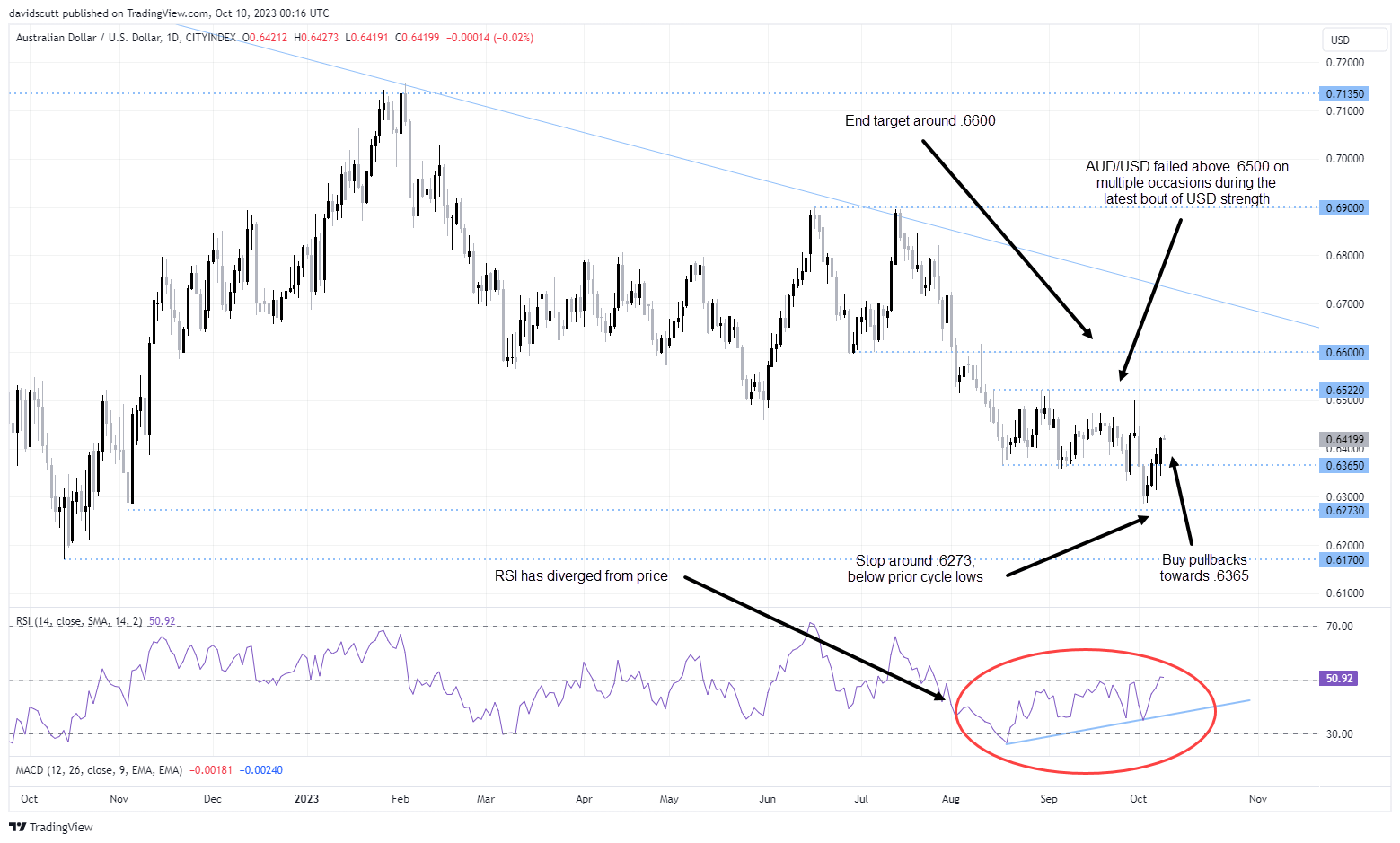Image resolution: width=1400 pixels, height=843 pixels.
Task: Click the 'Buy pullbacks towards .6365' annotation
Action: pos(1204,568)
